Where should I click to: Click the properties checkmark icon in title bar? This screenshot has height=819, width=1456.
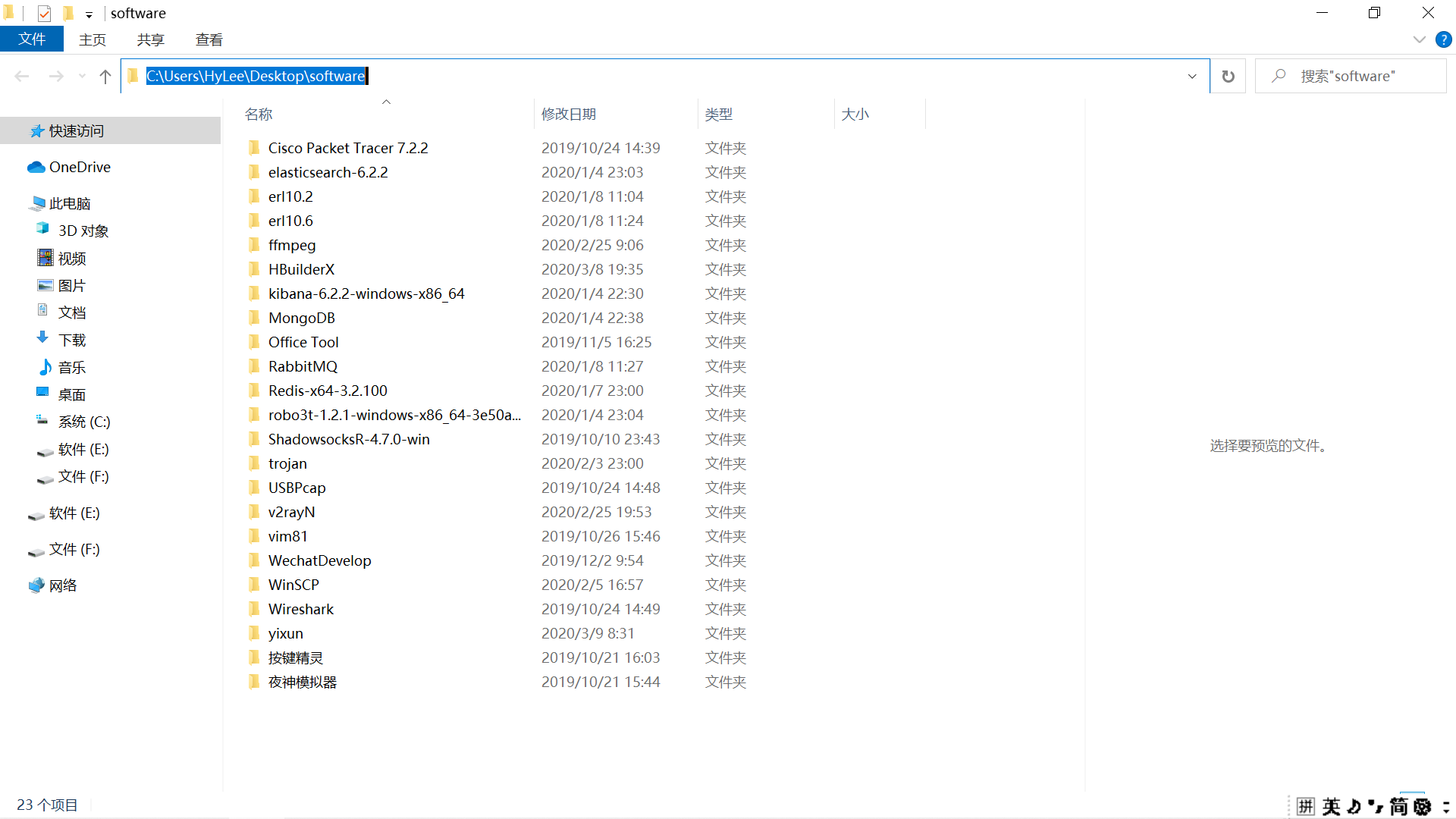[44, 13]
